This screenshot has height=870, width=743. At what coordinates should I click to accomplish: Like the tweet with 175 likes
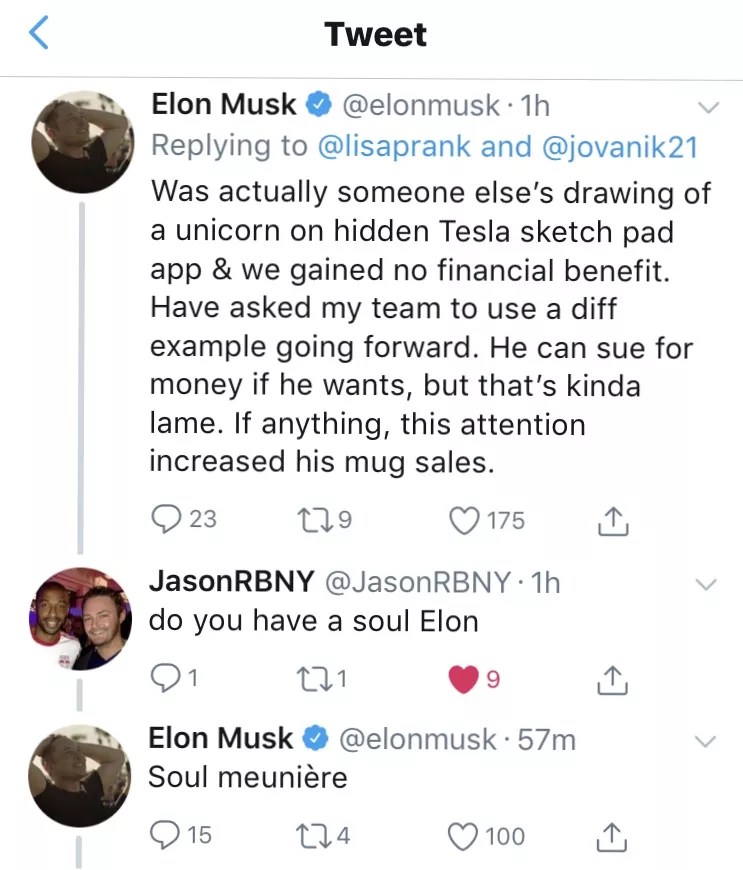click(464, 519)
